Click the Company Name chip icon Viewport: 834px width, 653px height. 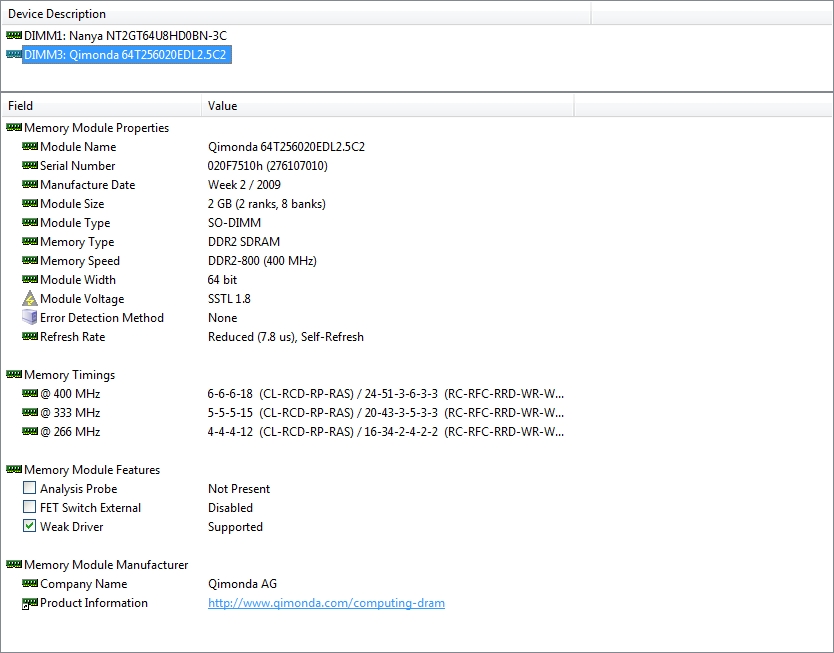[x=30, y=584]
